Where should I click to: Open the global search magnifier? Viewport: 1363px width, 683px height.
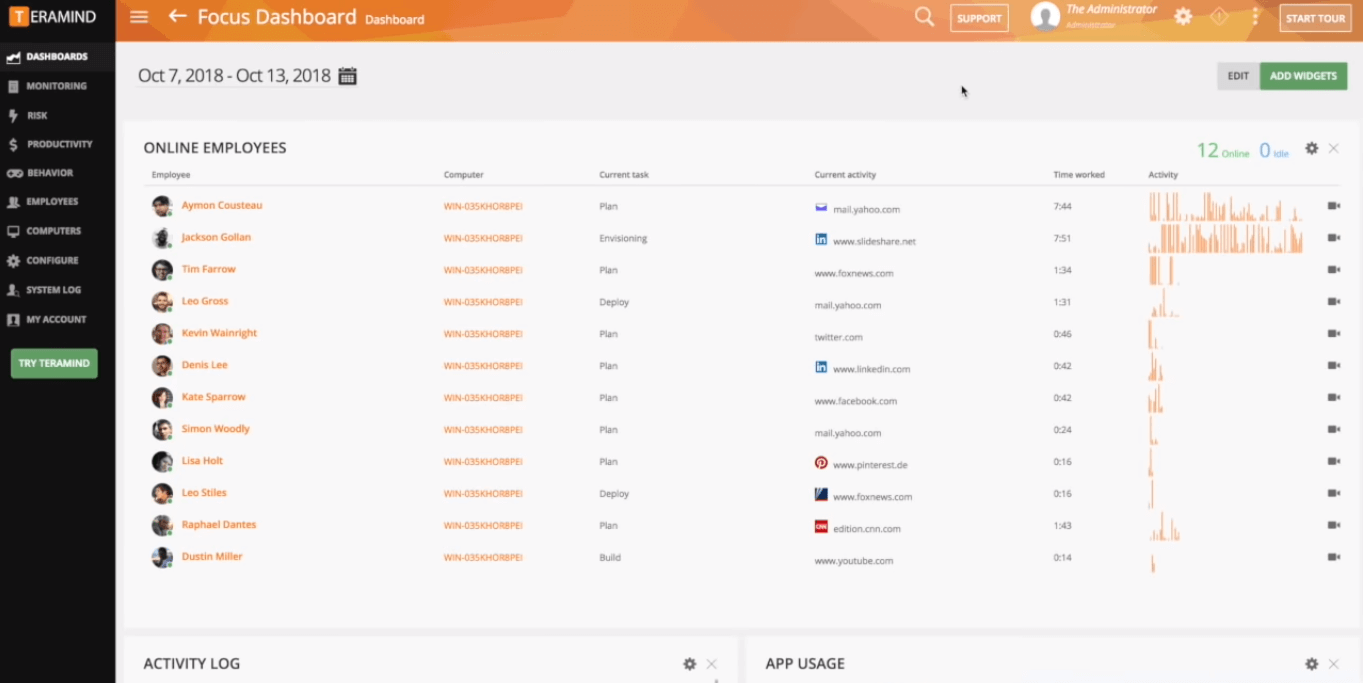coord(924,16)
